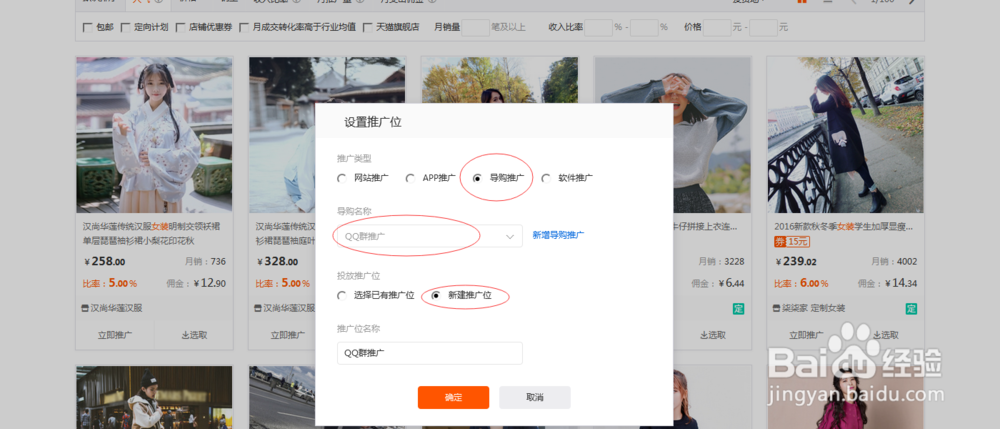The image size is (1000, 429).
Task: Click the 价格 minimum yuan field
Action: pos(717,27)
